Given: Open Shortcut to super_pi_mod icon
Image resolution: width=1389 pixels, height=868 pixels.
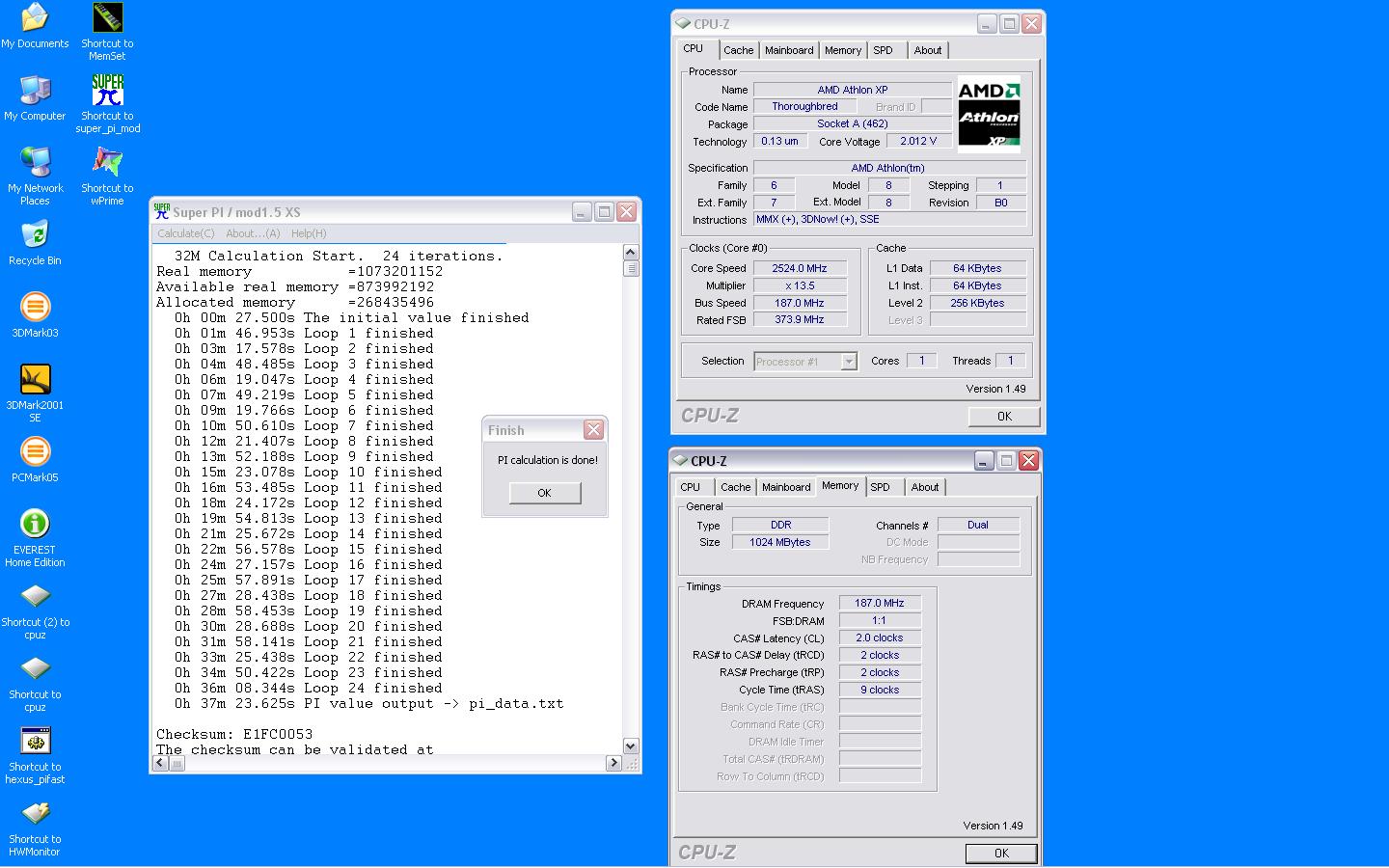Looking at the screenshot, I should click(107, 104).
